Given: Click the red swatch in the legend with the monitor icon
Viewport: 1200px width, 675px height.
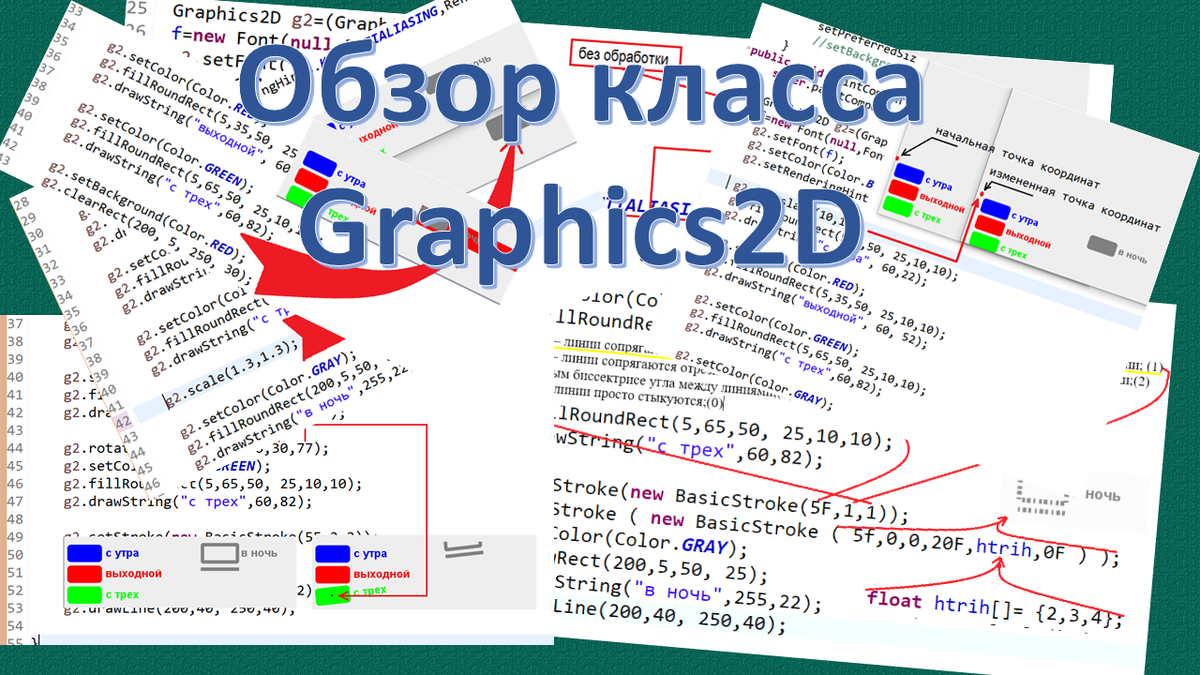Looking at the screenshot, I should [83, 575].
